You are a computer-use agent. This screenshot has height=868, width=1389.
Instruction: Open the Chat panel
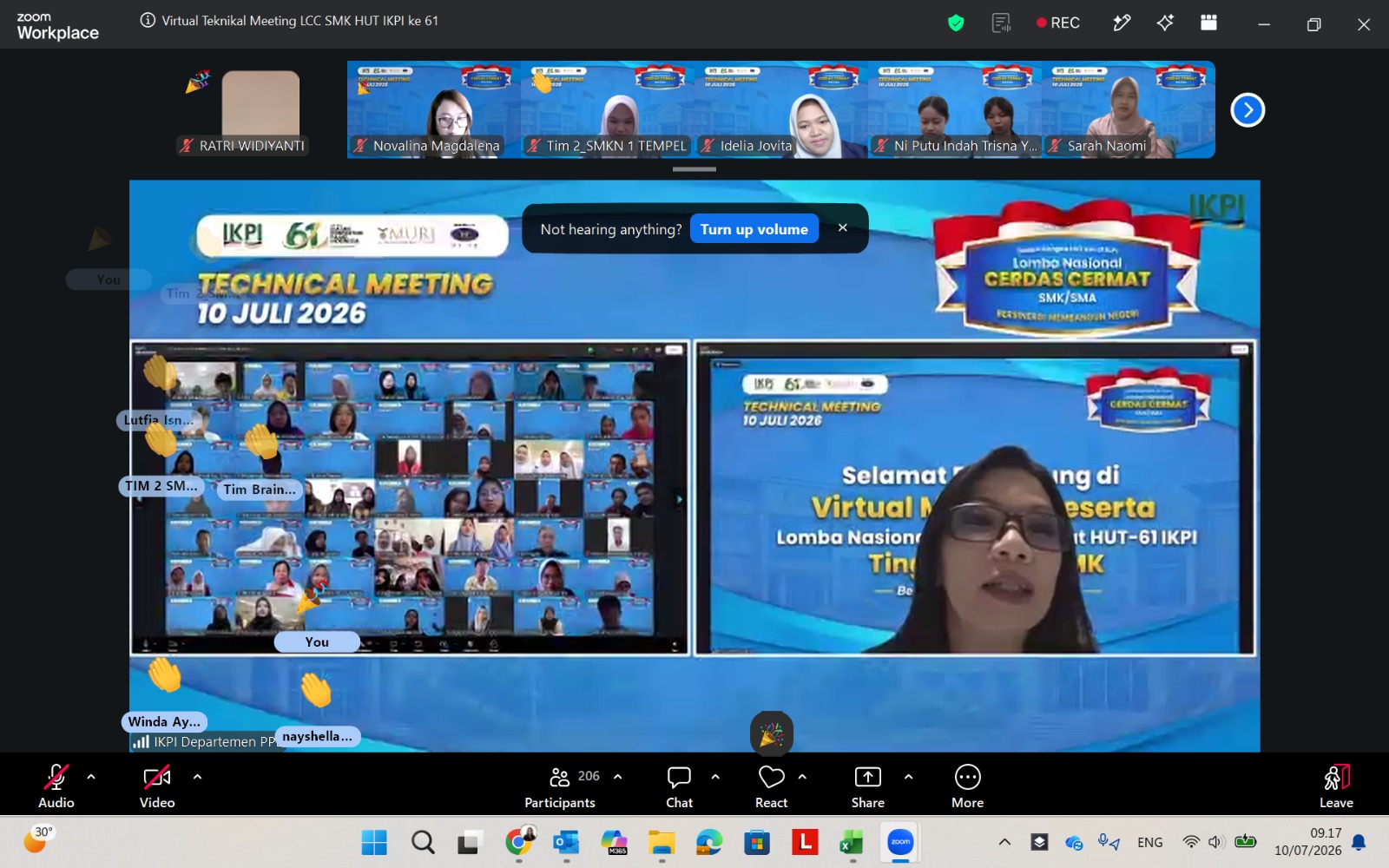coord(679,787)
